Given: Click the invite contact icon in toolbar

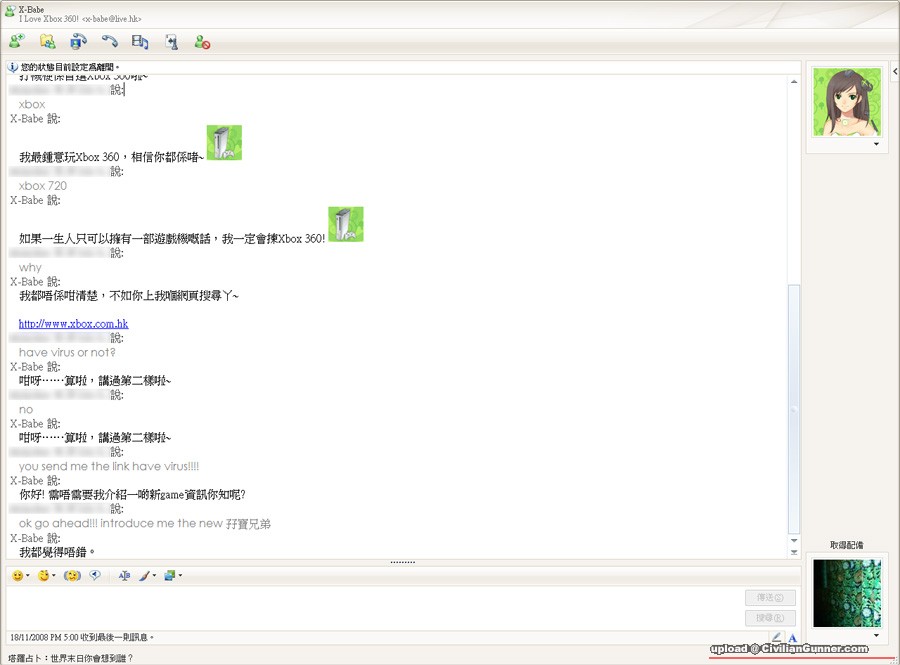Looking at the screenshot, I should [x=16, y=42].
